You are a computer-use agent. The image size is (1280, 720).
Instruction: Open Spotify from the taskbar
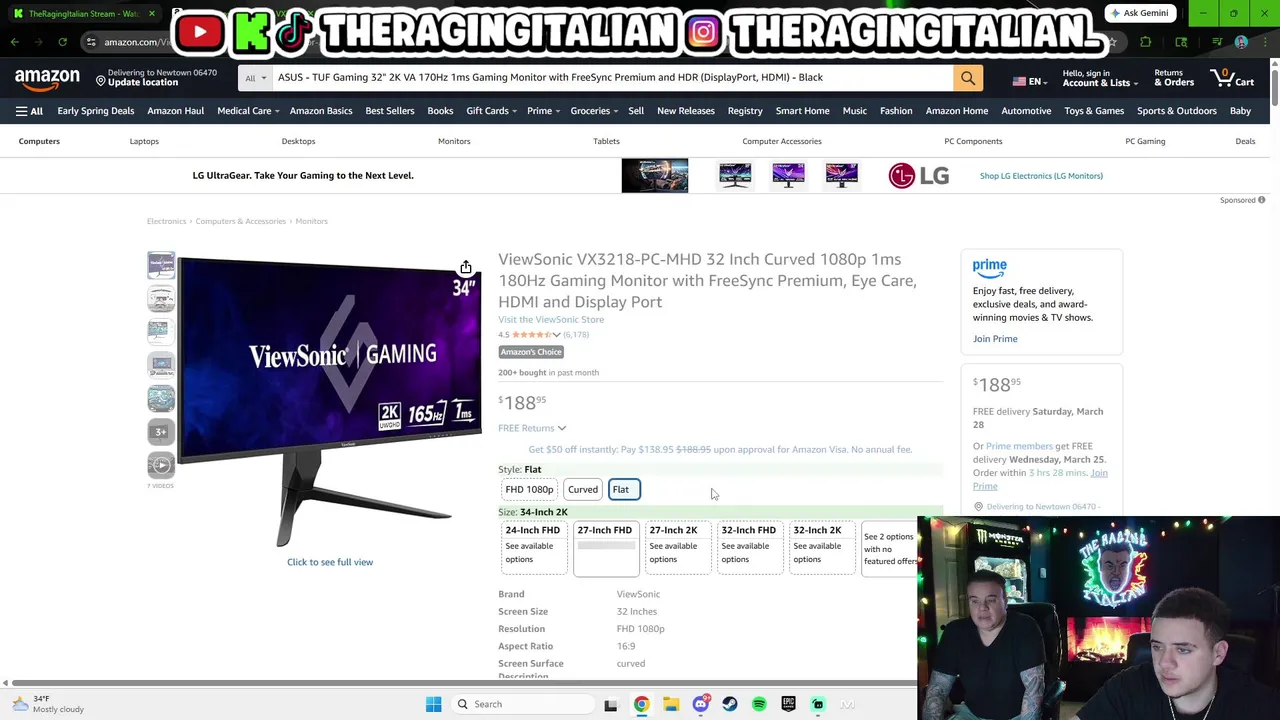(759, 704)
